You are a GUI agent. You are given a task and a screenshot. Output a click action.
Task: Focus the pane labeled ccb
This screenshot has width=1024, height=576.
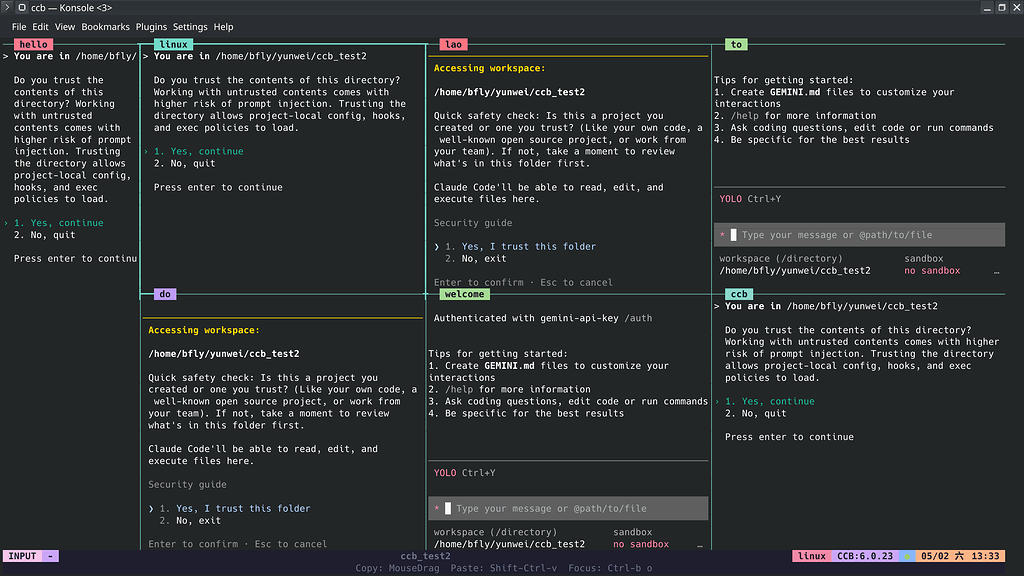point(739,294)
